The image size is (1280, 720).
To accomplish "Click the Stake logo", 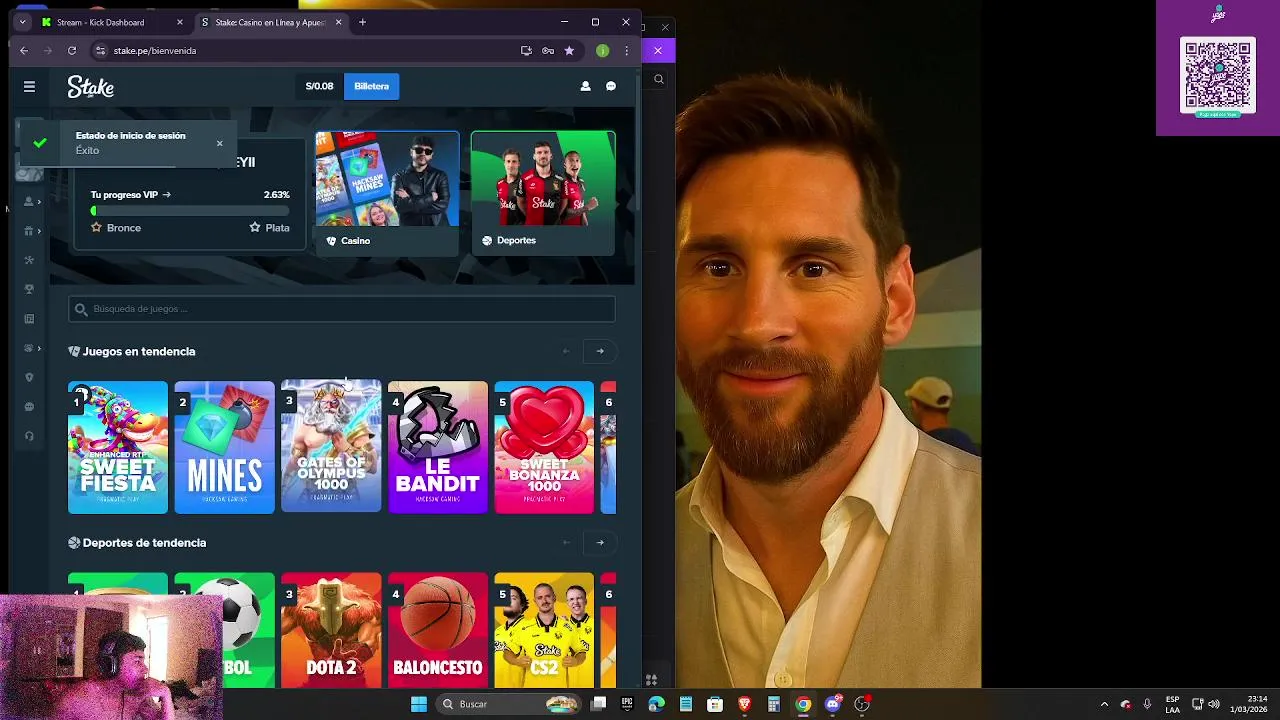I will click(x=91, y=87).
